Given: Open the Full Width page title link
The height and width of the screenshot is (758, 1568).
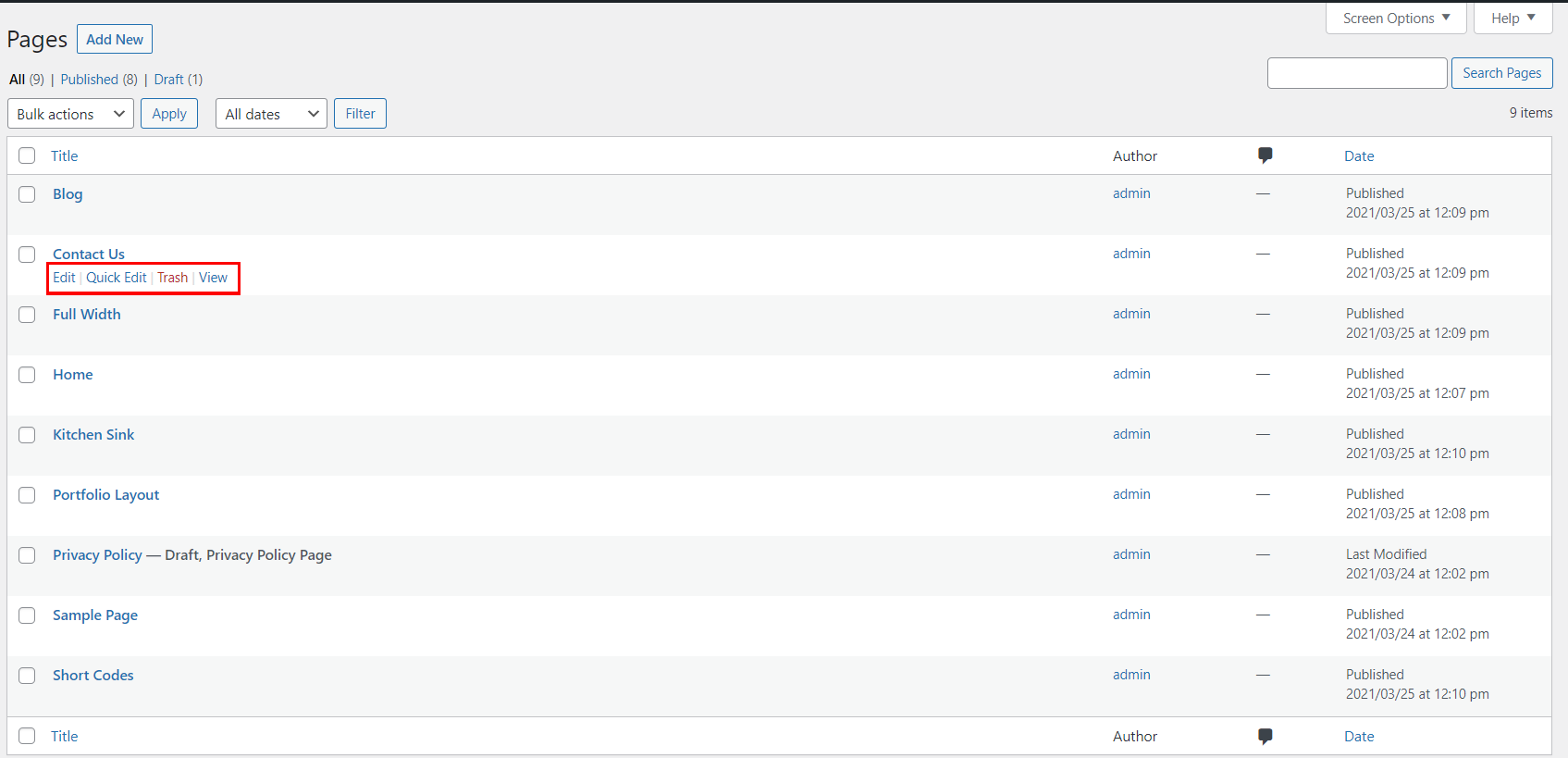Looking at the screenshot, I should tap(87, 315).
